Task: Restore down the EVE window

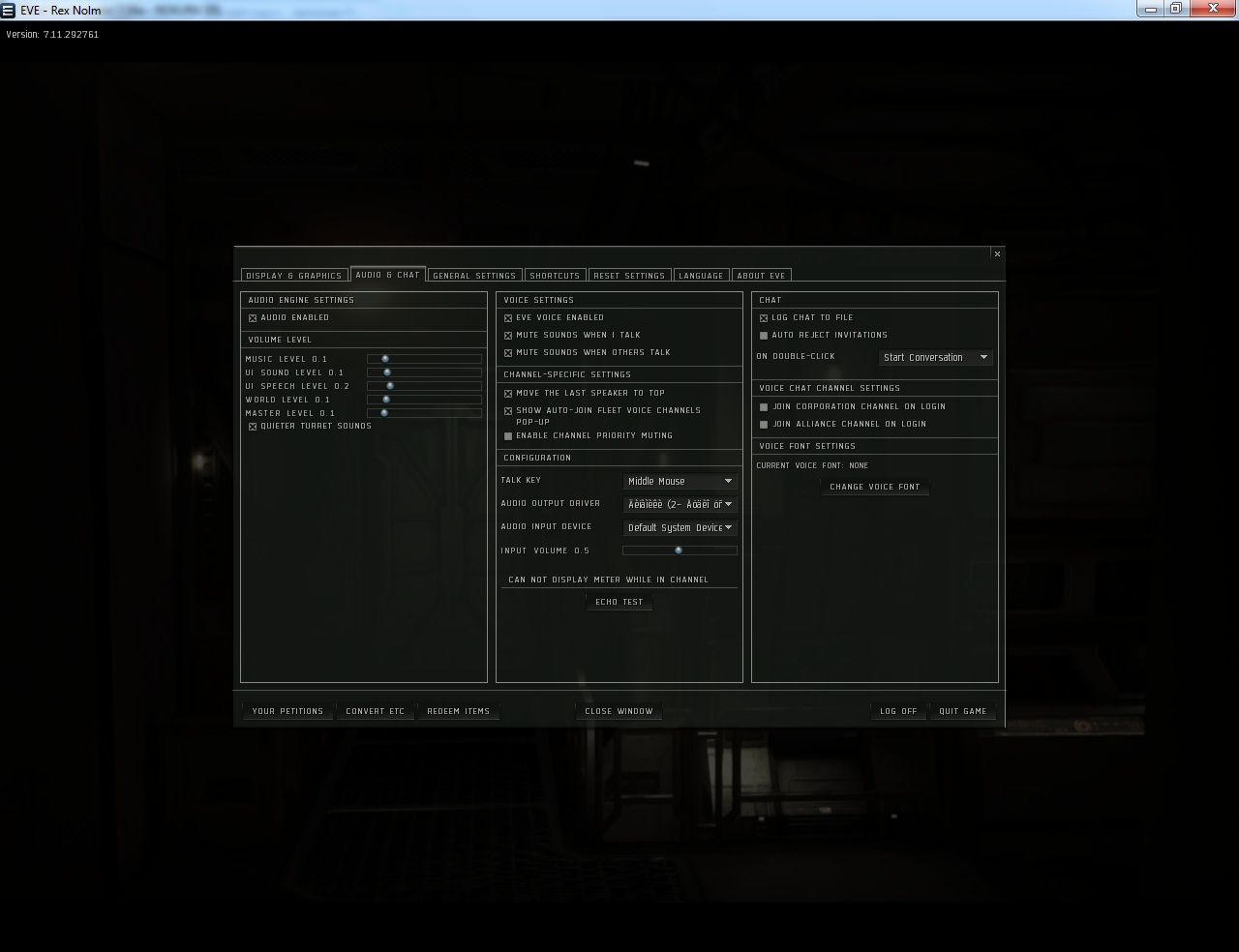Action: (1176, 9)
